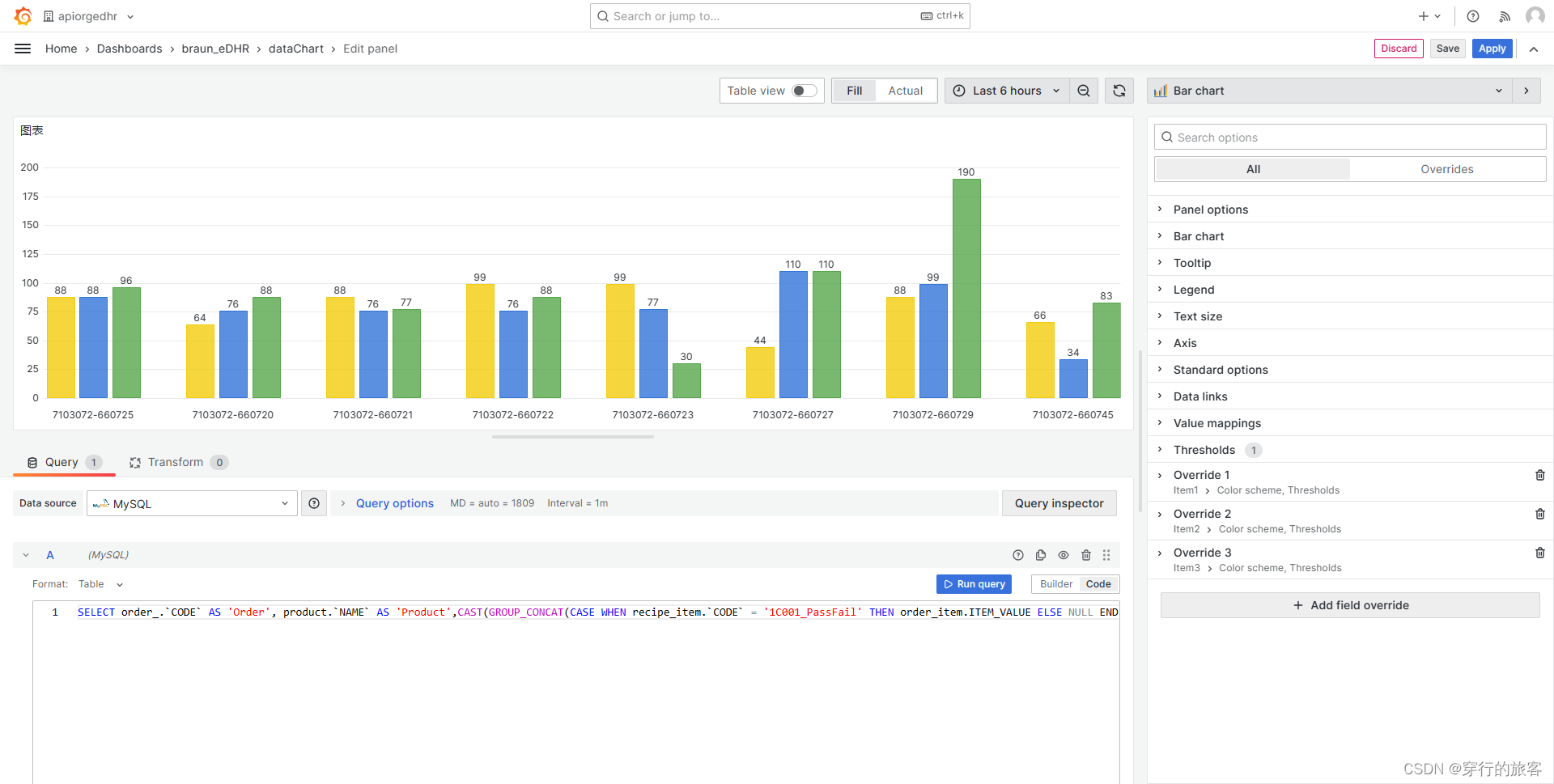This screenshot has width=1554, height=784.
Task: Open the Grafana news RSS icon
Action: click(x=1505, y=16)
